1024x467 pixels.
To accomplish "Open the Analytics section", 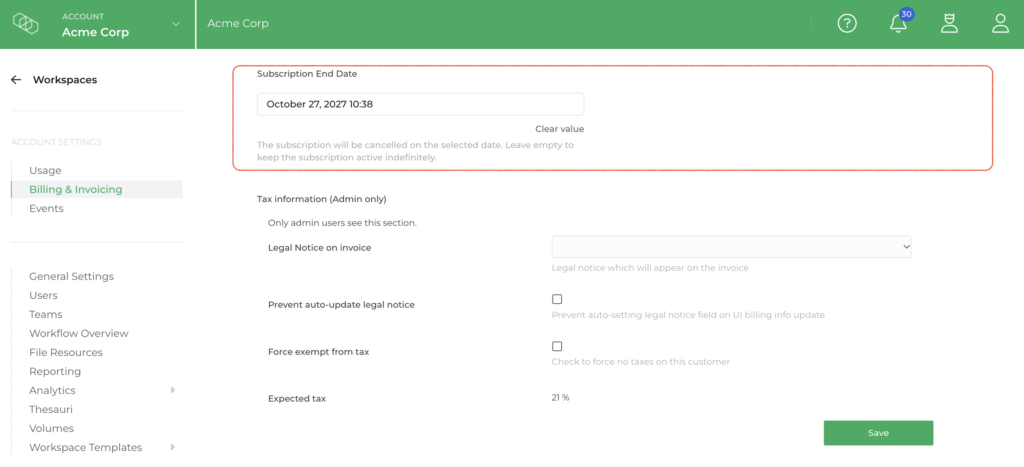I will 52,390.
